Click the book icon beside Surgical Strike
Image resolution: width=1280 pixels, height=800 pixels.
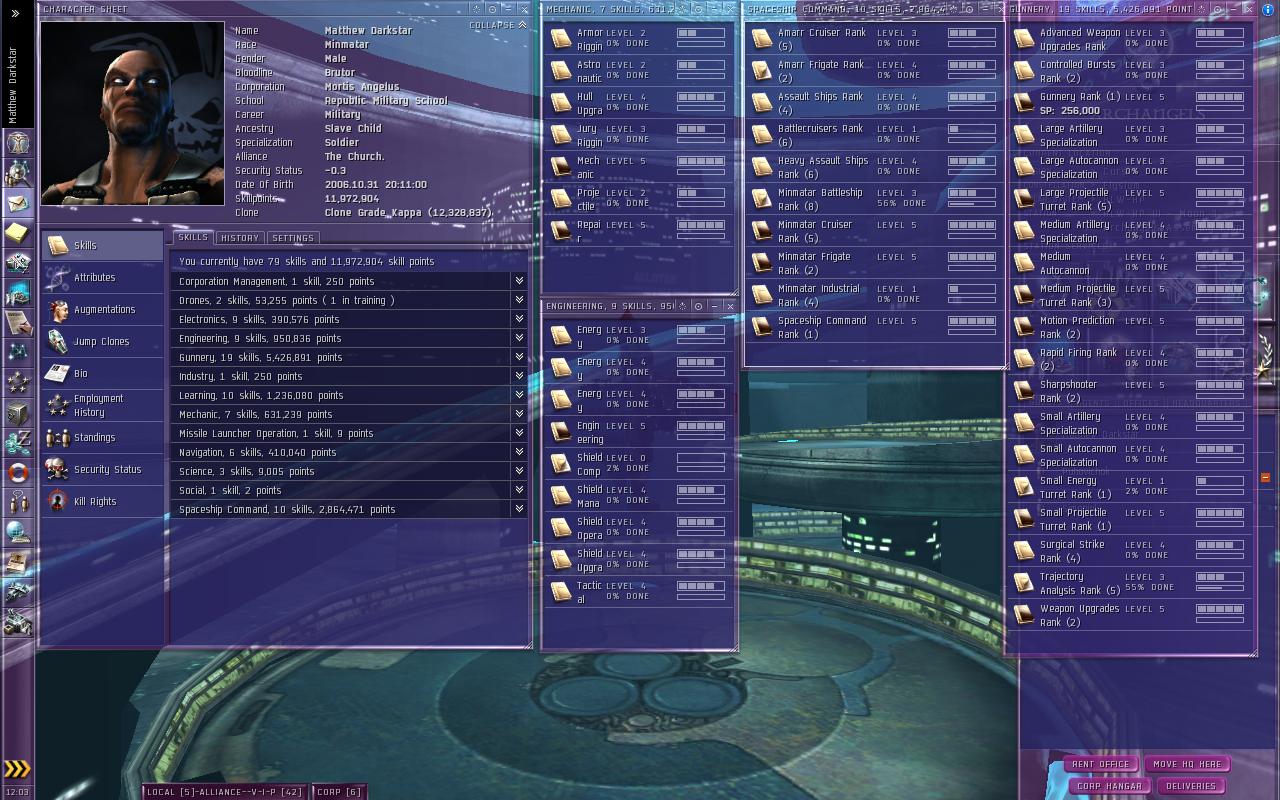pos(1024,551)
